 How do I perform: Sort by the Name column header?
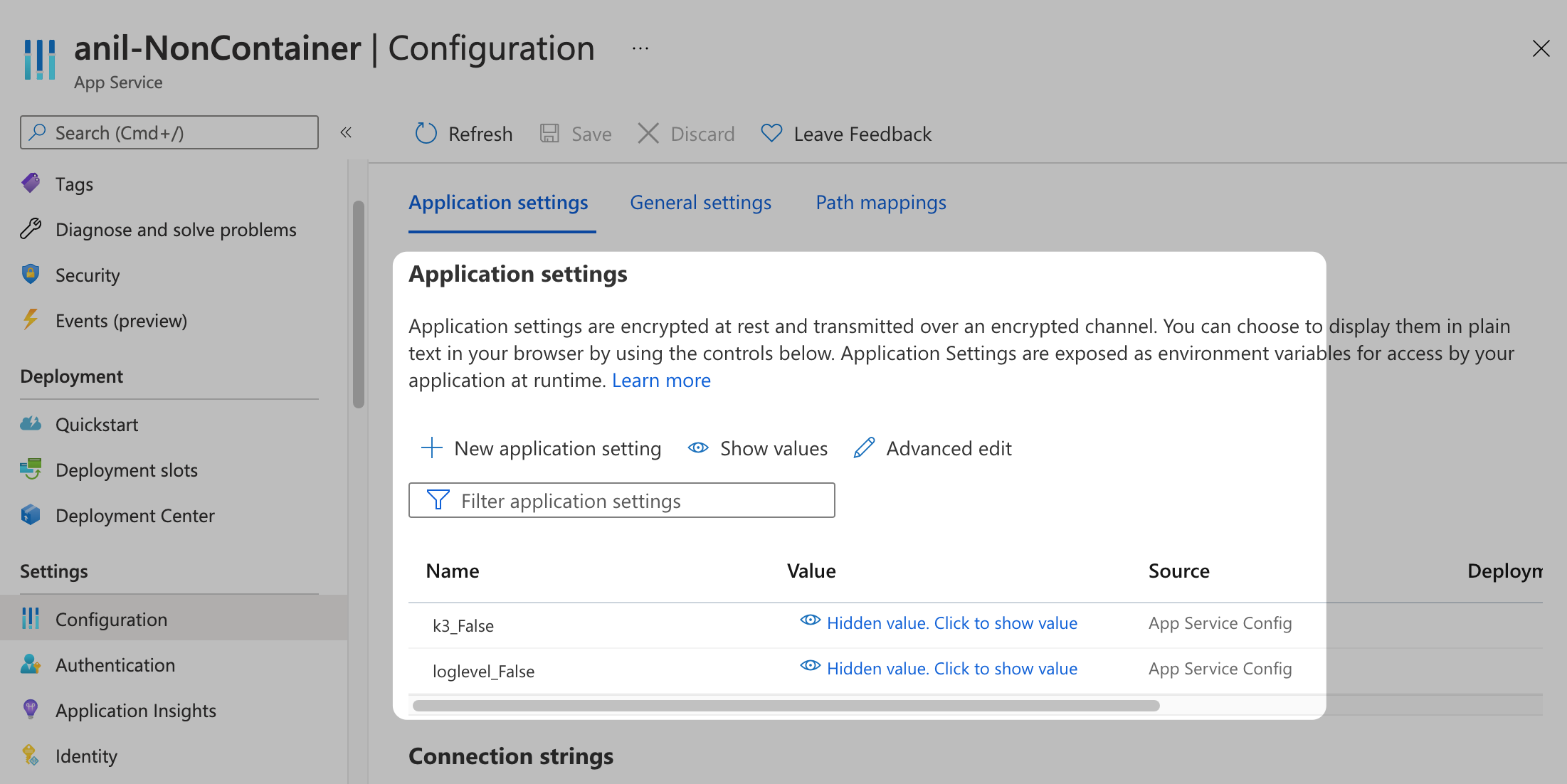(x=452, y=571)
